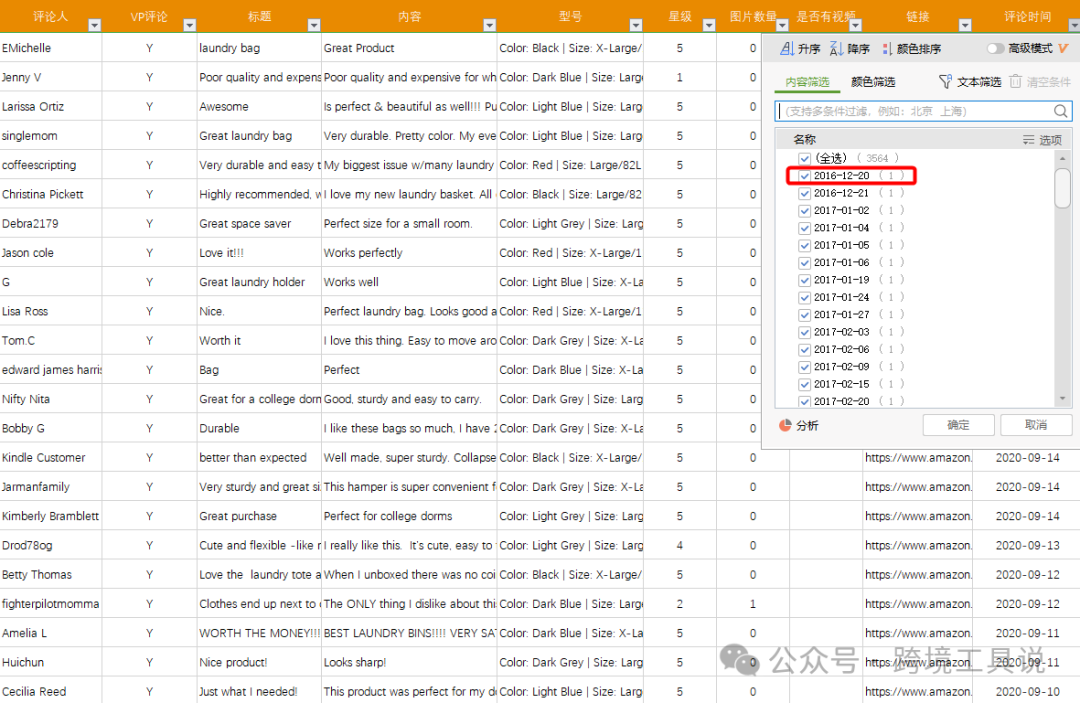Sort by color with 颜色排序

(911, 49)
